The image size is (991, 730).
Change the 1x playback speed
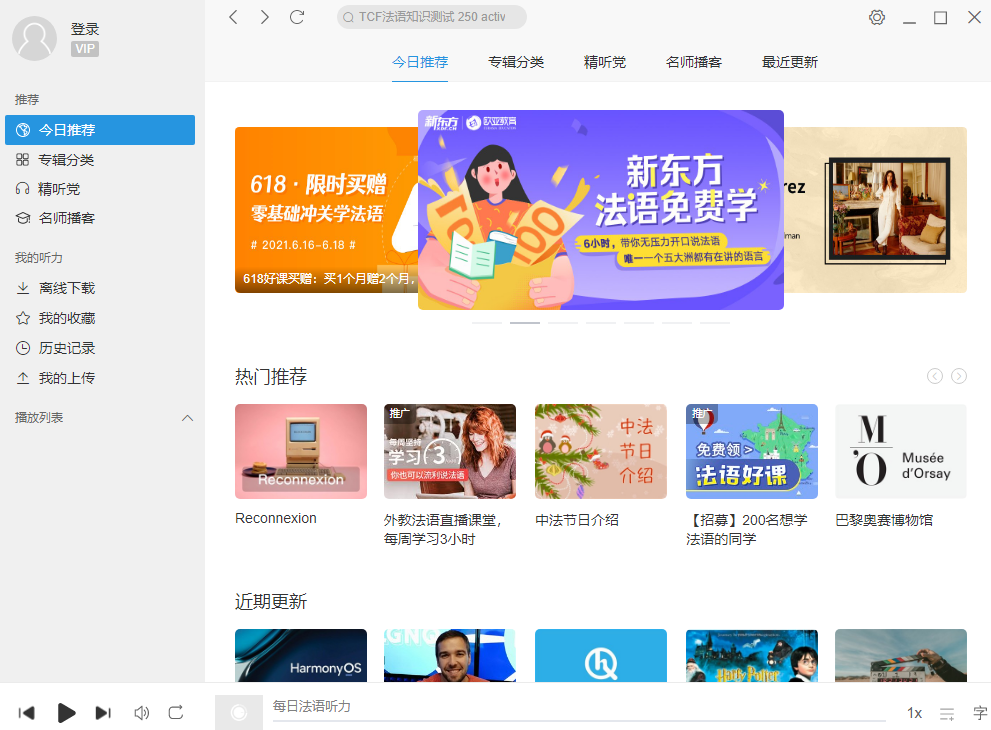[x=914, y=713]
